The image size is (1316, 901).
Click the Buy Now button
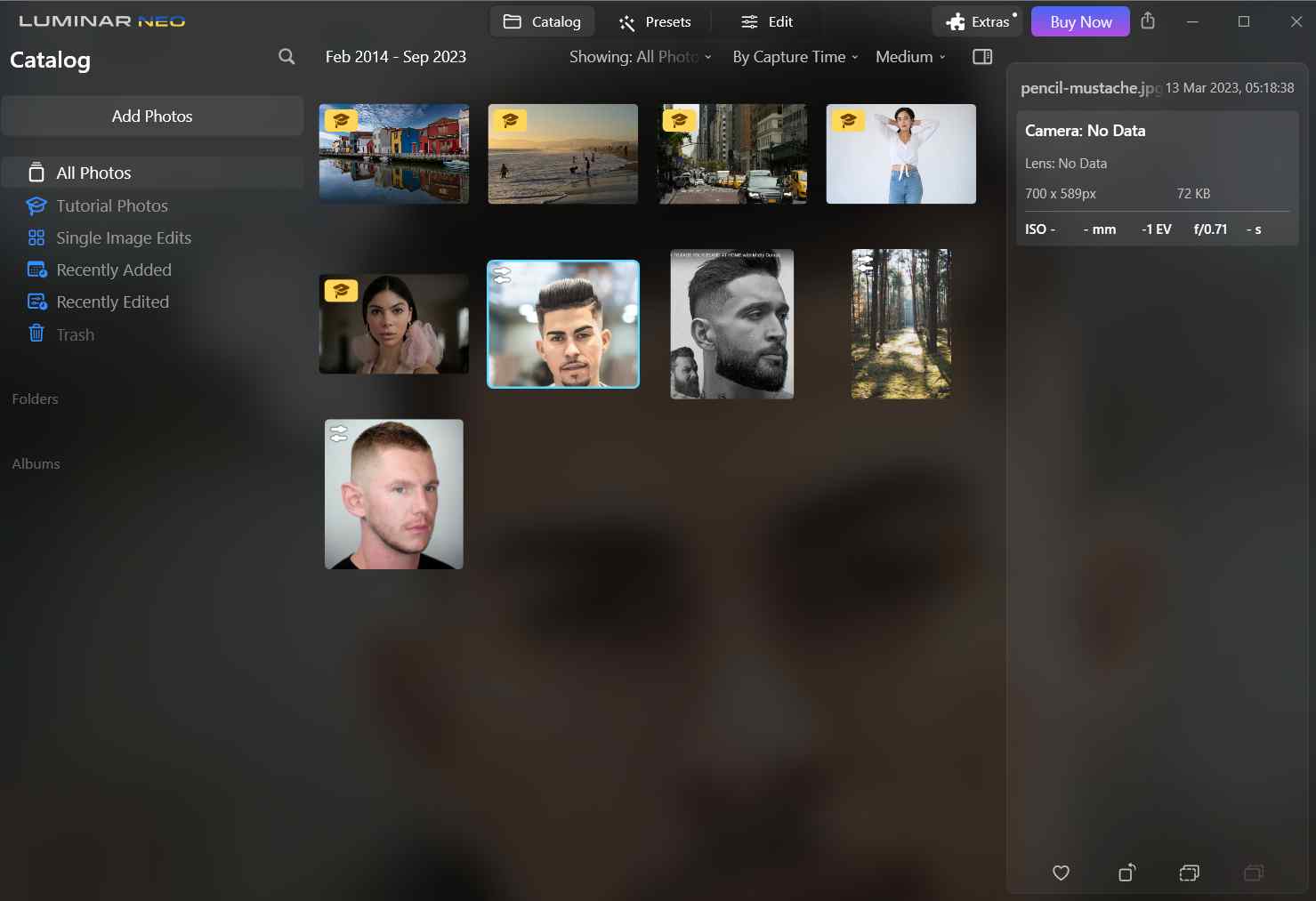(1080, 21)
